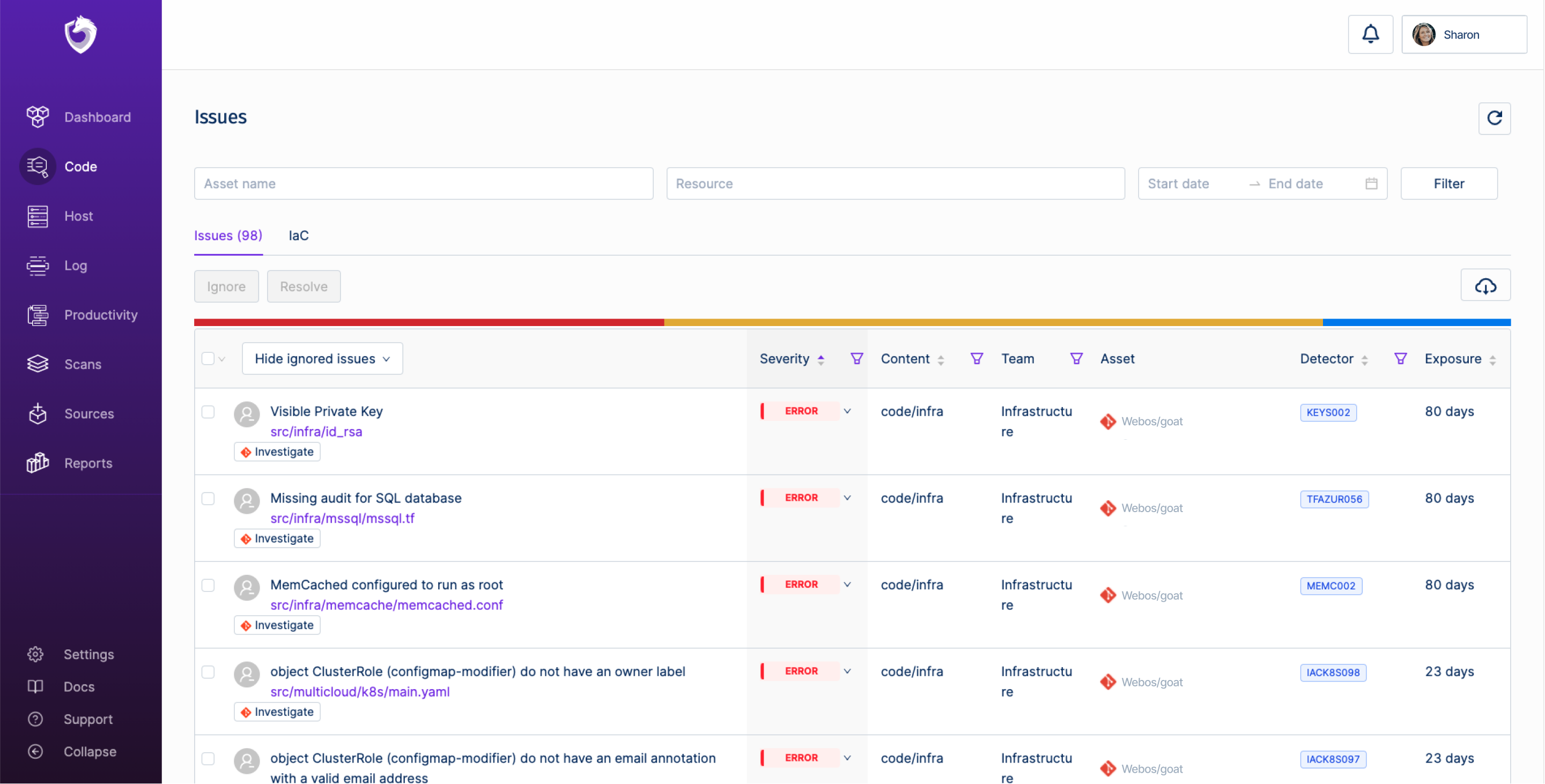Open the Log view from sidebar
The height and width of the screenshot is (784, 1545).
(76, 266)
